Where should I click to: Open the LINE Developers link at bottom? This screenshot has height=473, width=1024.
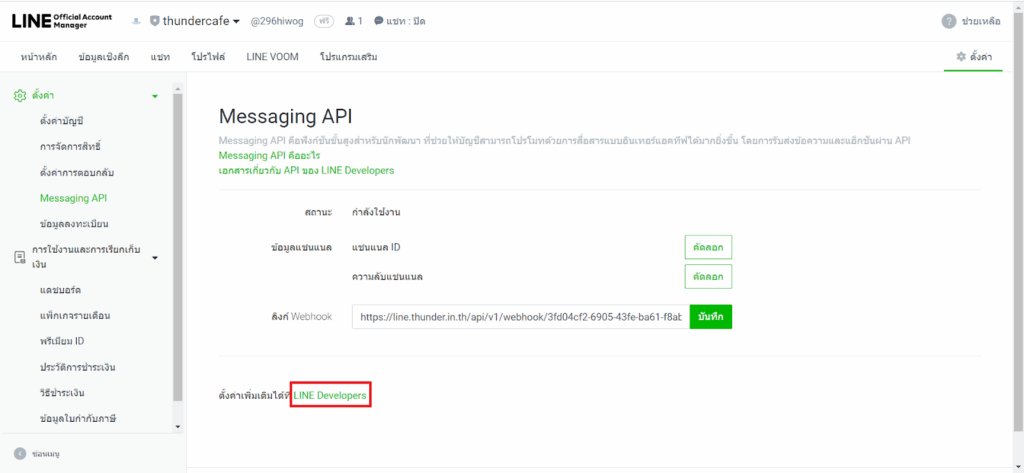point(330,396)
